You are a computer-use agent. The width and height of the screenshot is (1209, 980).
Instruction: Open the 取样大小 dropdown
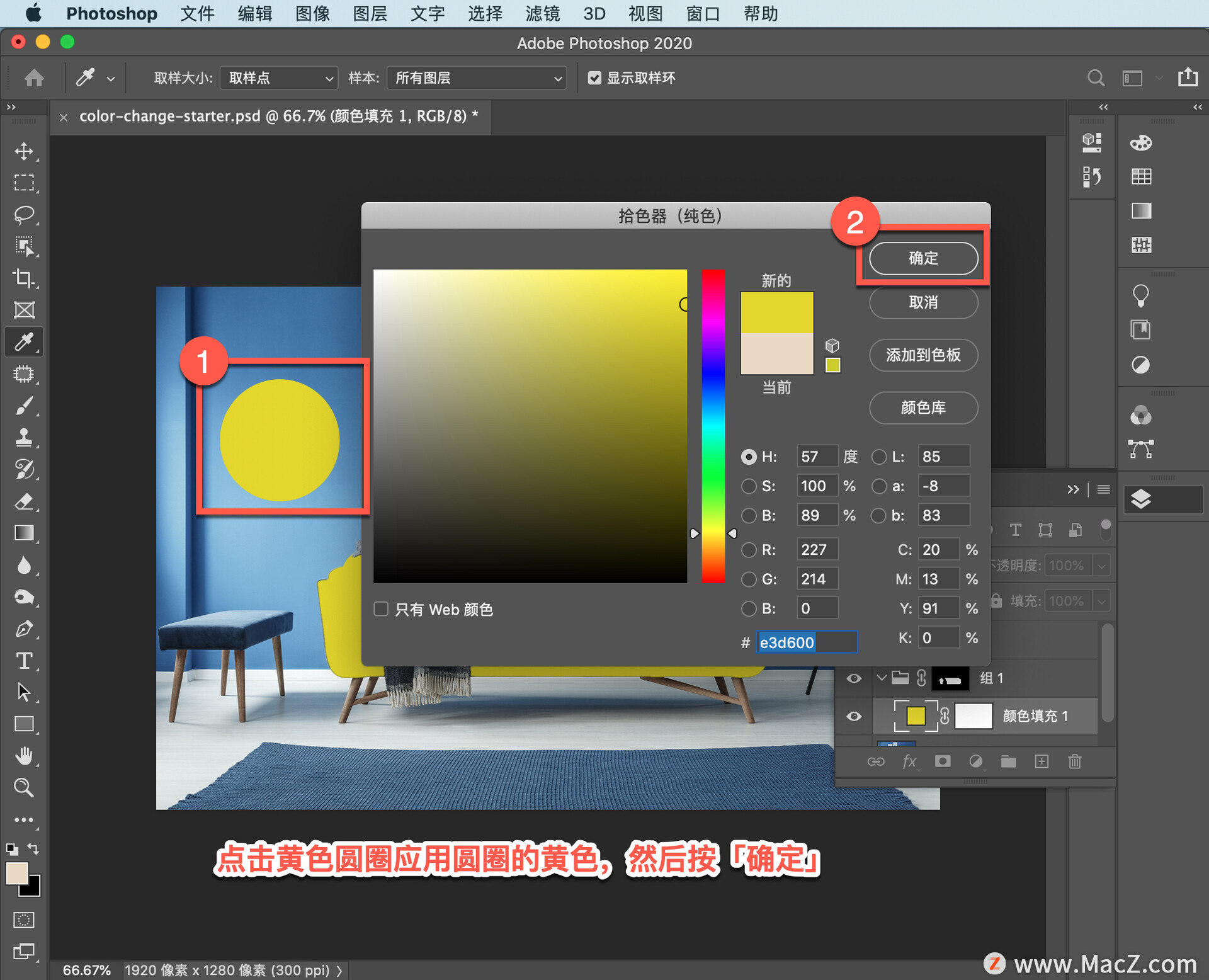(x=279, y=78)
